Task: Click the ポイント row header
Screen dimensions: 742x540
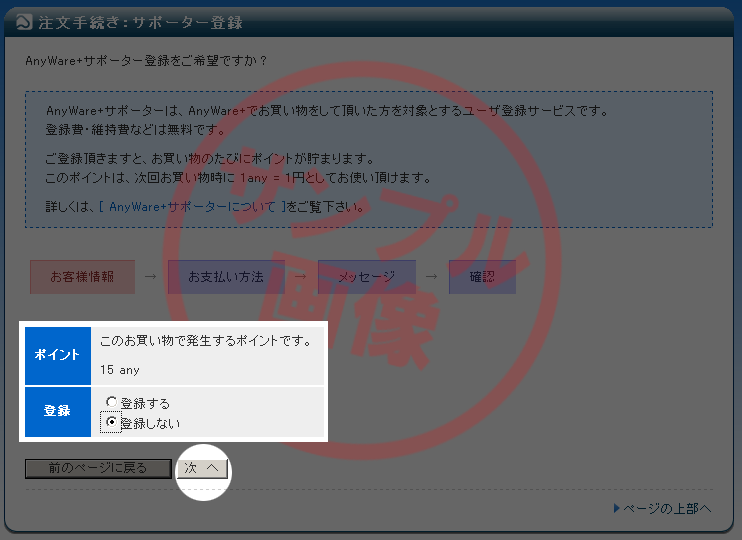Action: point(58,355)
